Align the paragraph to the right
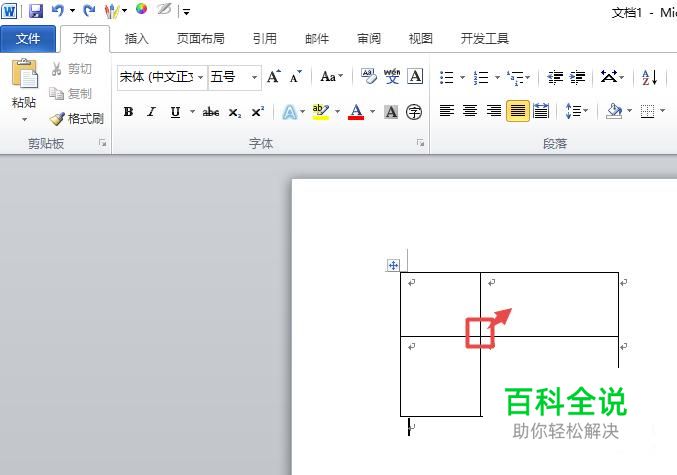 coord(494,111)
